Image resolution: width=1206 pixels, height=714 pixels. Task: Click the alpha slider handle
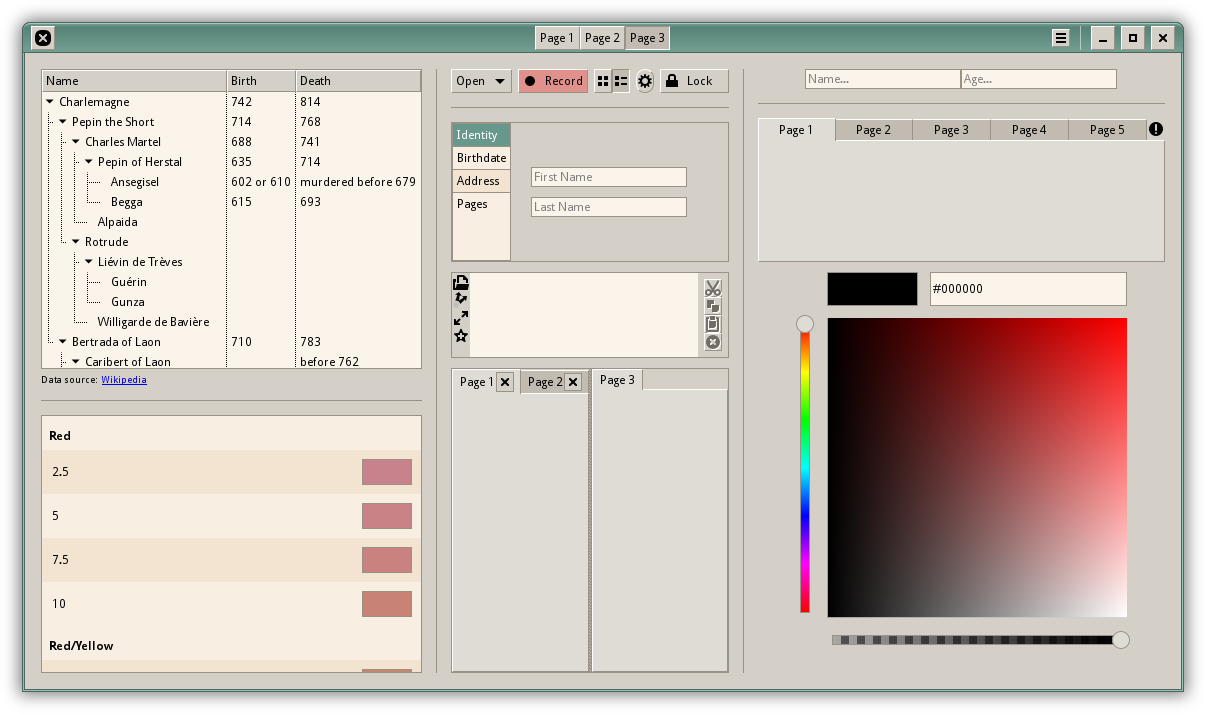[1121, 640]
